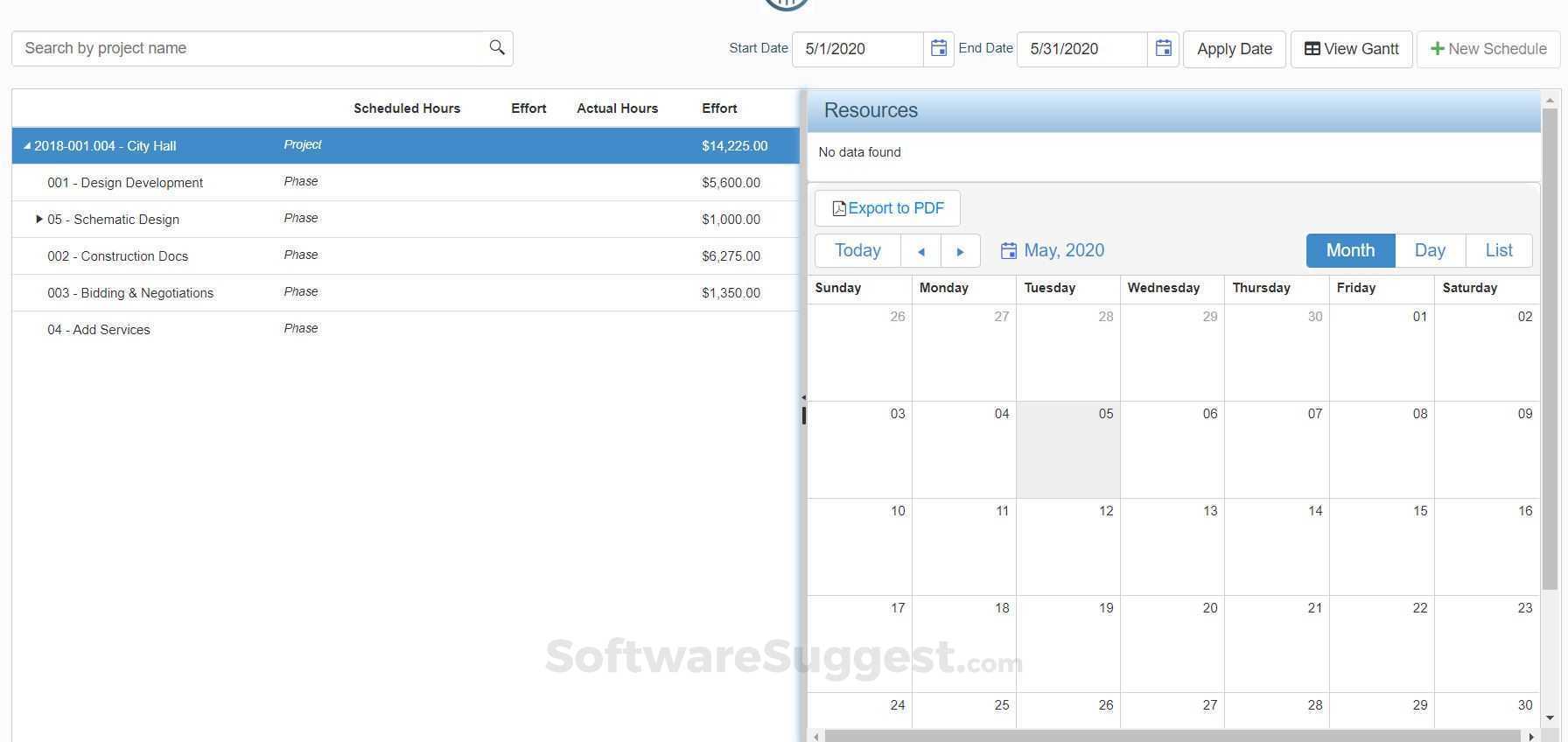Collapse the 2018-001.004 - City Hall project
Viewport: 1568px width, 742px height.
[x=27, y=146]
